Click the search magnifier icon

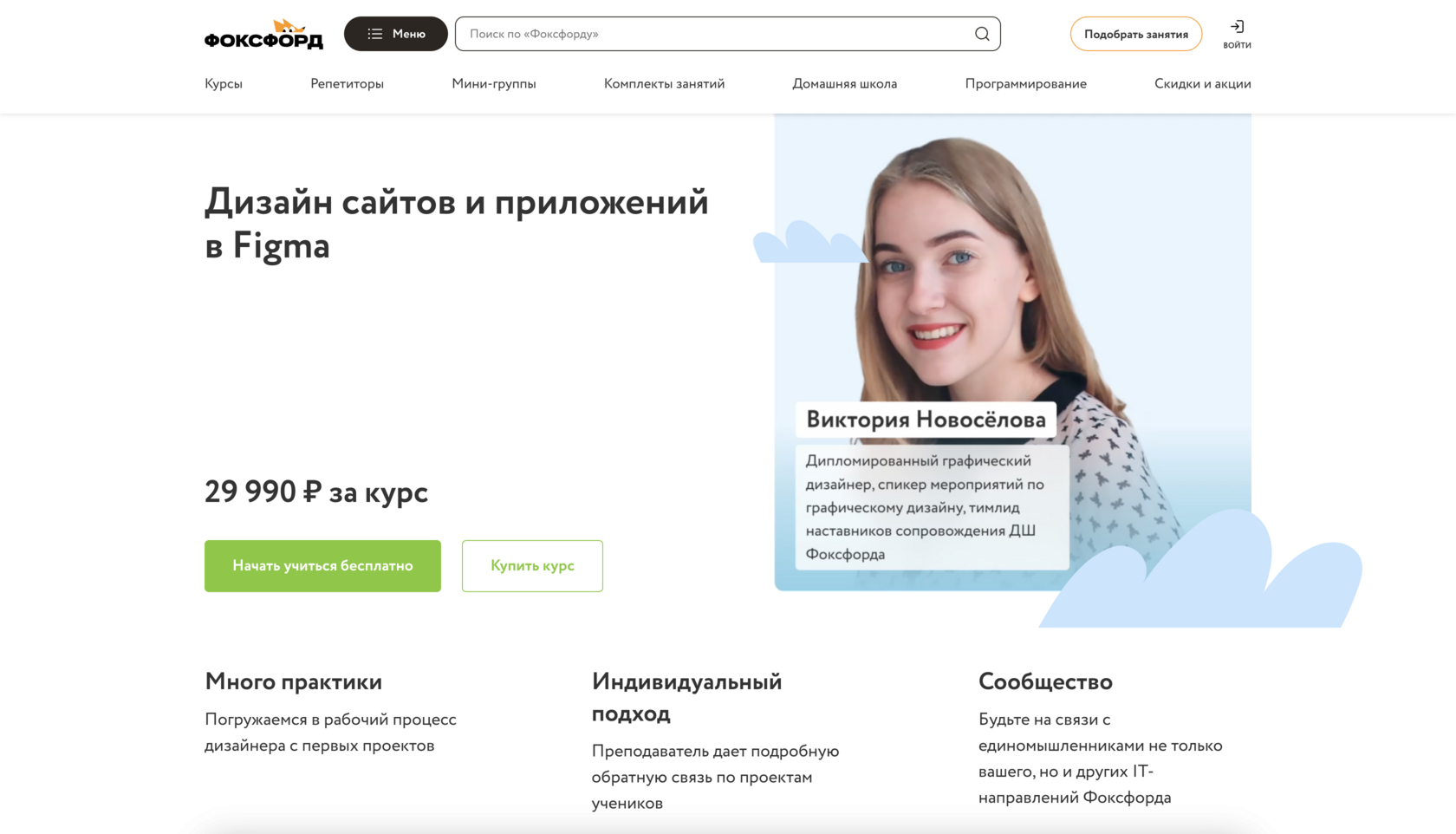tap(982, 34)
